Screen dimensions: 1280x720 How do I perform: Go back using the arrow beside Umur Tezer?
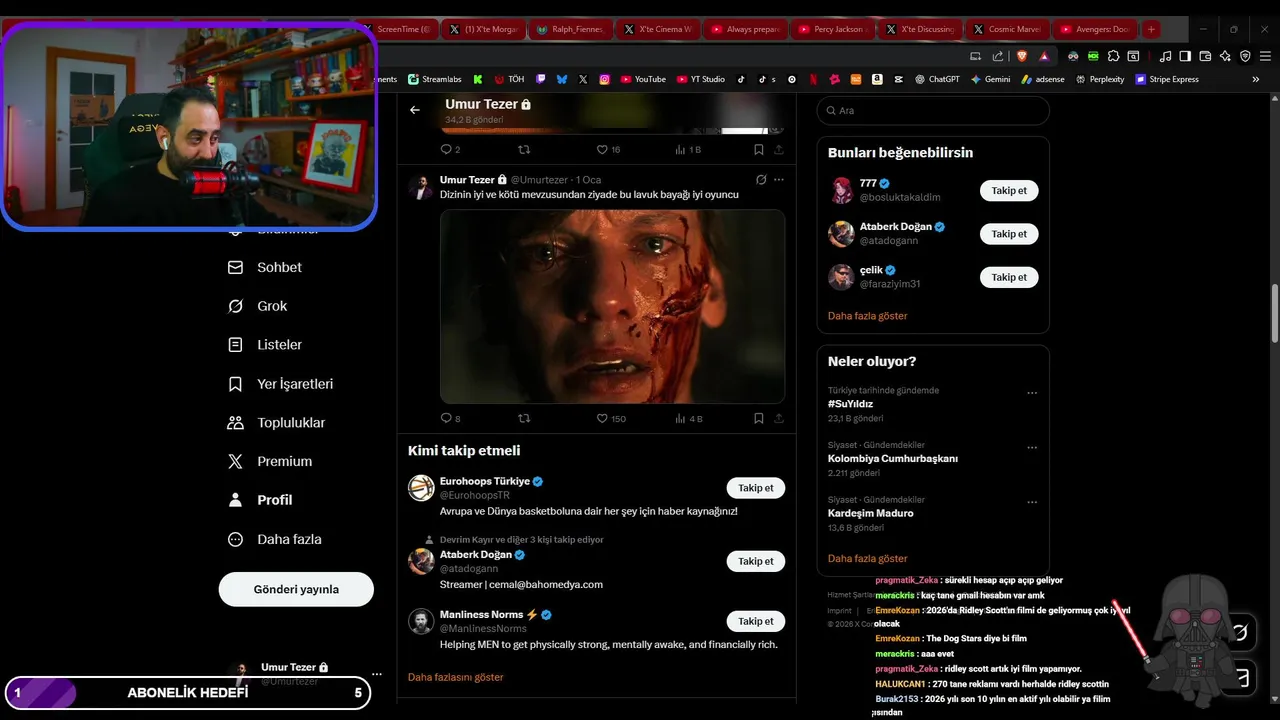pyautogui.click(x=415, y=110)
